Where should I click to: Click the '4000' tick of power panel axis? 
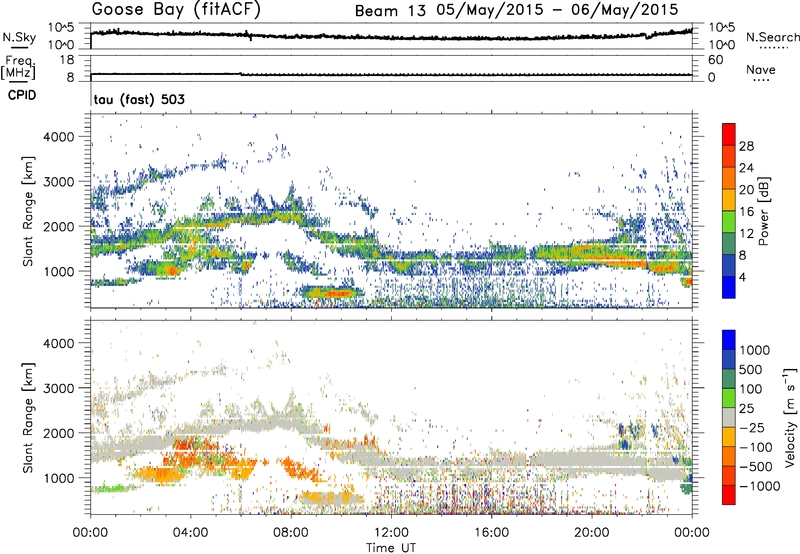click(58, 137)
